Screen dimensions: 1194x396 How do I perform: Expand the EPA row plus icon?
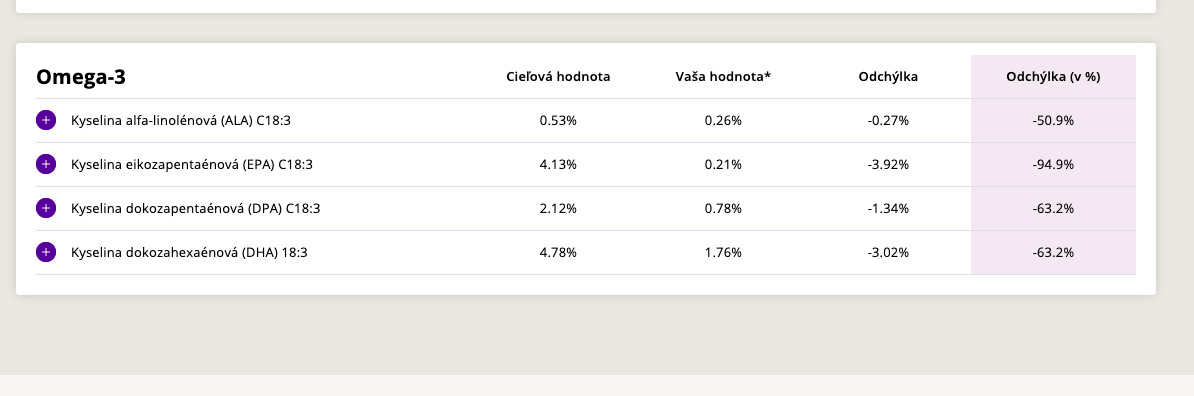point(46,164)
